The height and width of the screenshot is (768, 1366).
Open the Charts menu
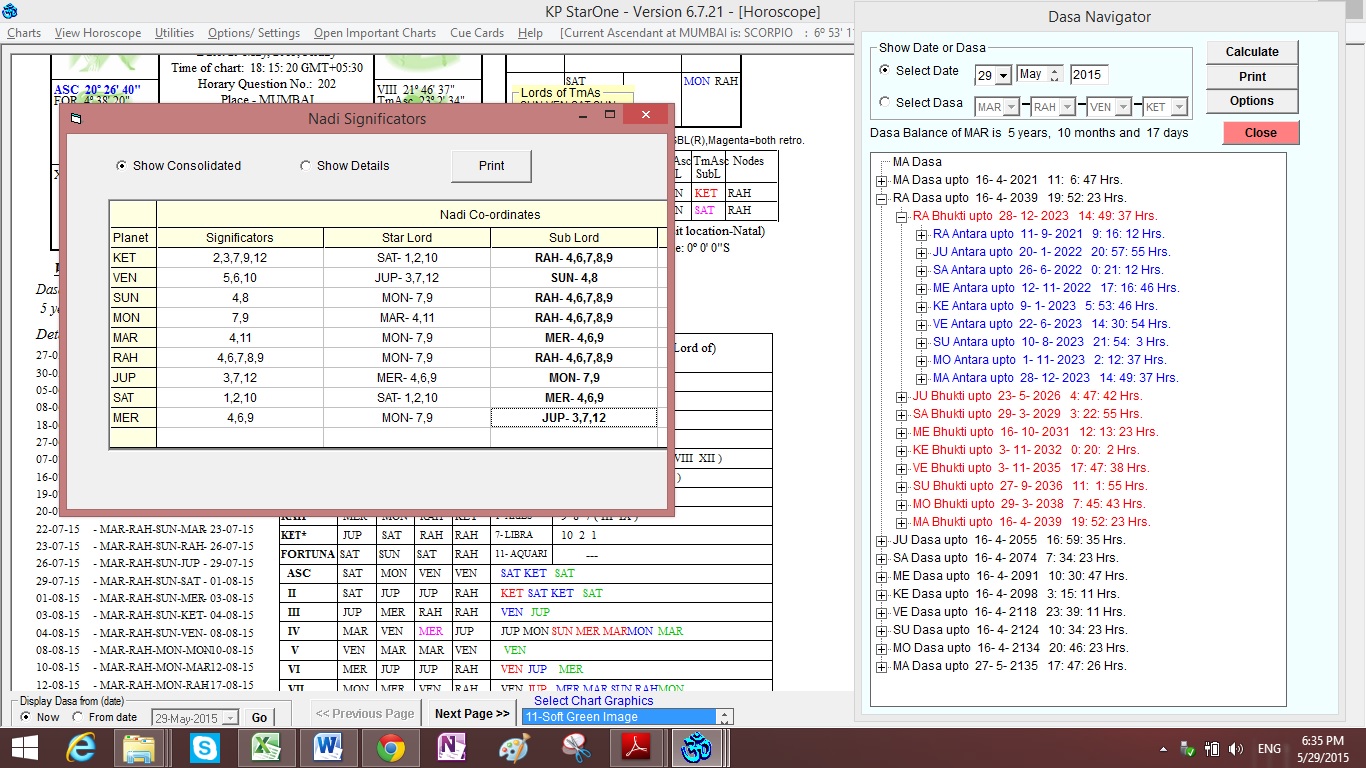(24, 33)
